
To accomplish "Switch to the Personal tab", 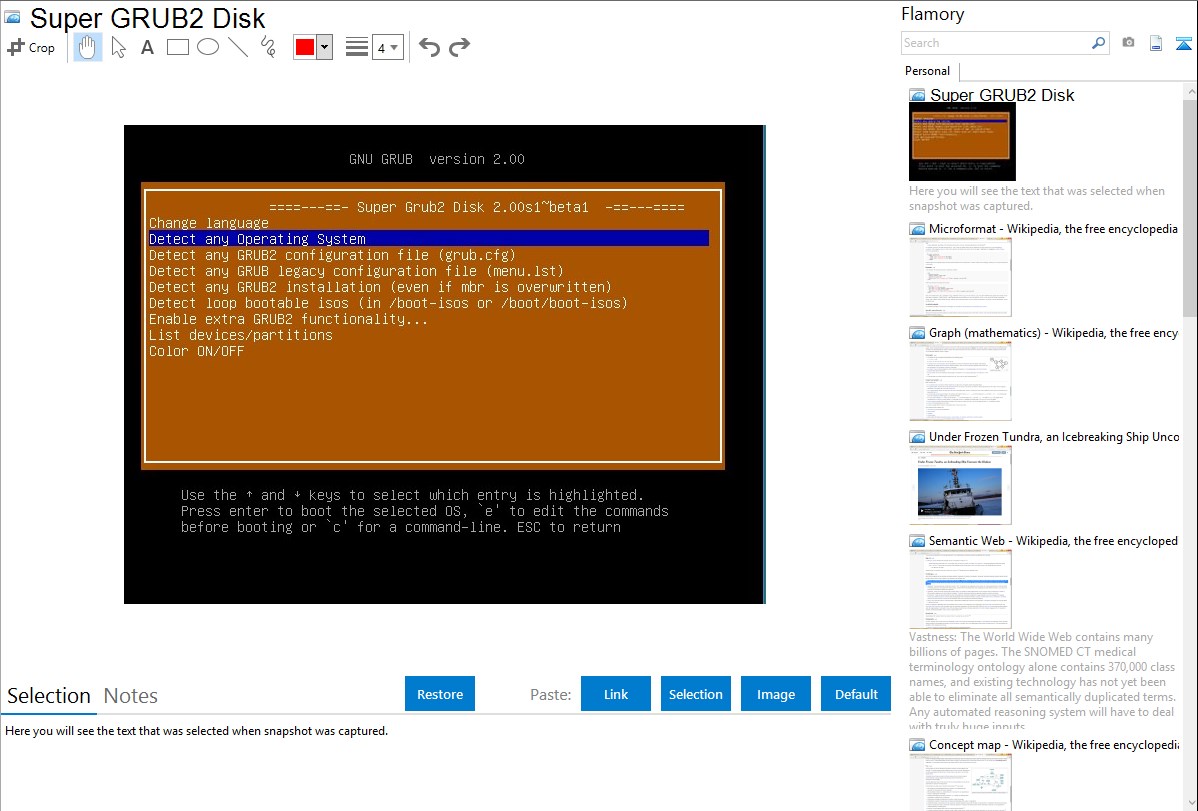I will click(928, 71).
